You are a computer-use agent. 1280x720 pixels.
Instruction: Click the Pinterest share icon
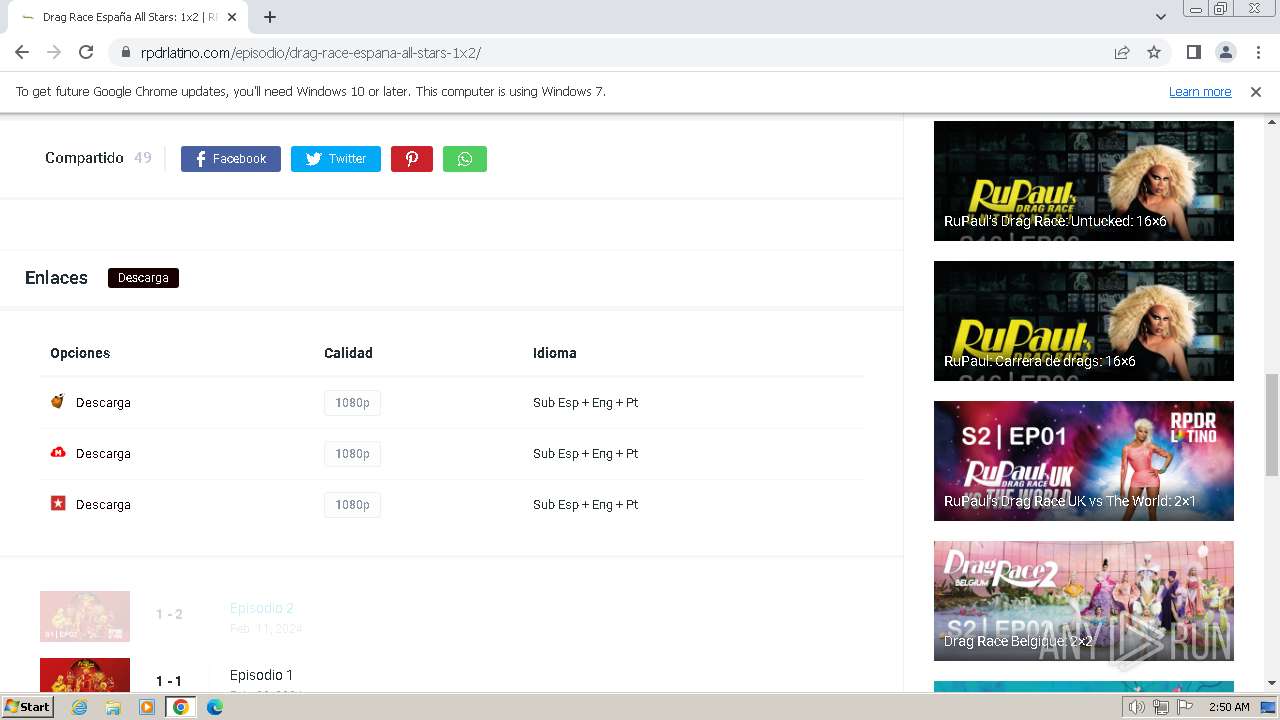tap(411, 159)
